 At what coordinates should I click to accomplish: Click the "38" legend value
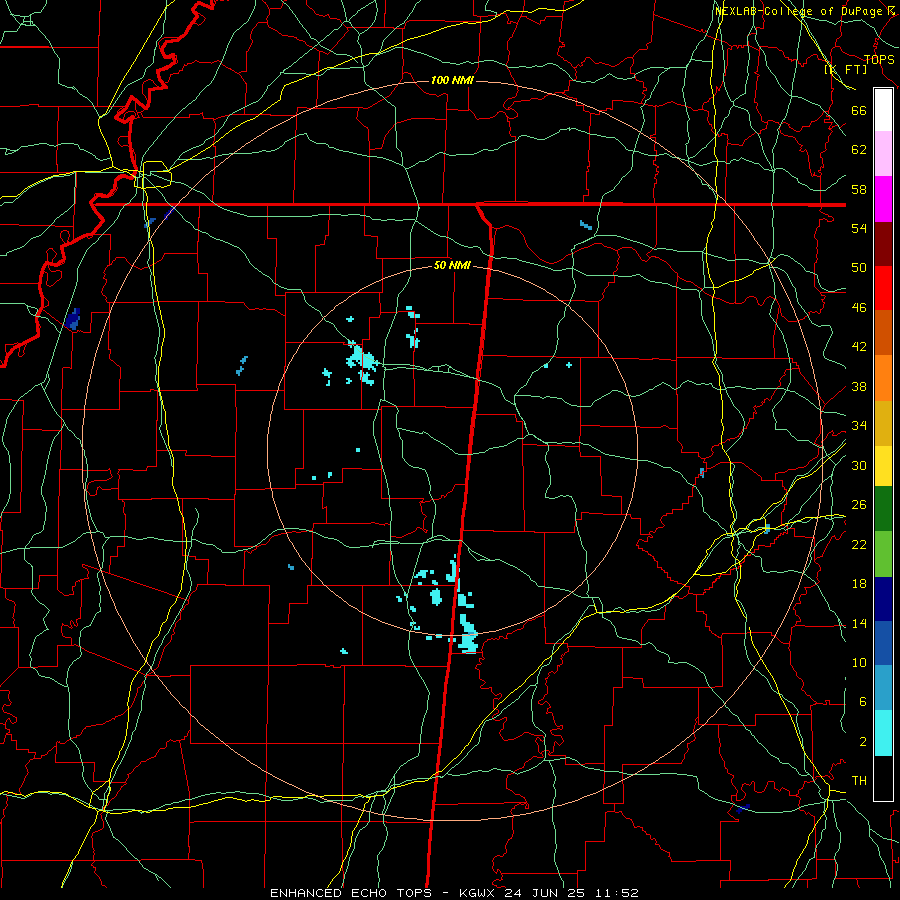click(x=859, y=387)
